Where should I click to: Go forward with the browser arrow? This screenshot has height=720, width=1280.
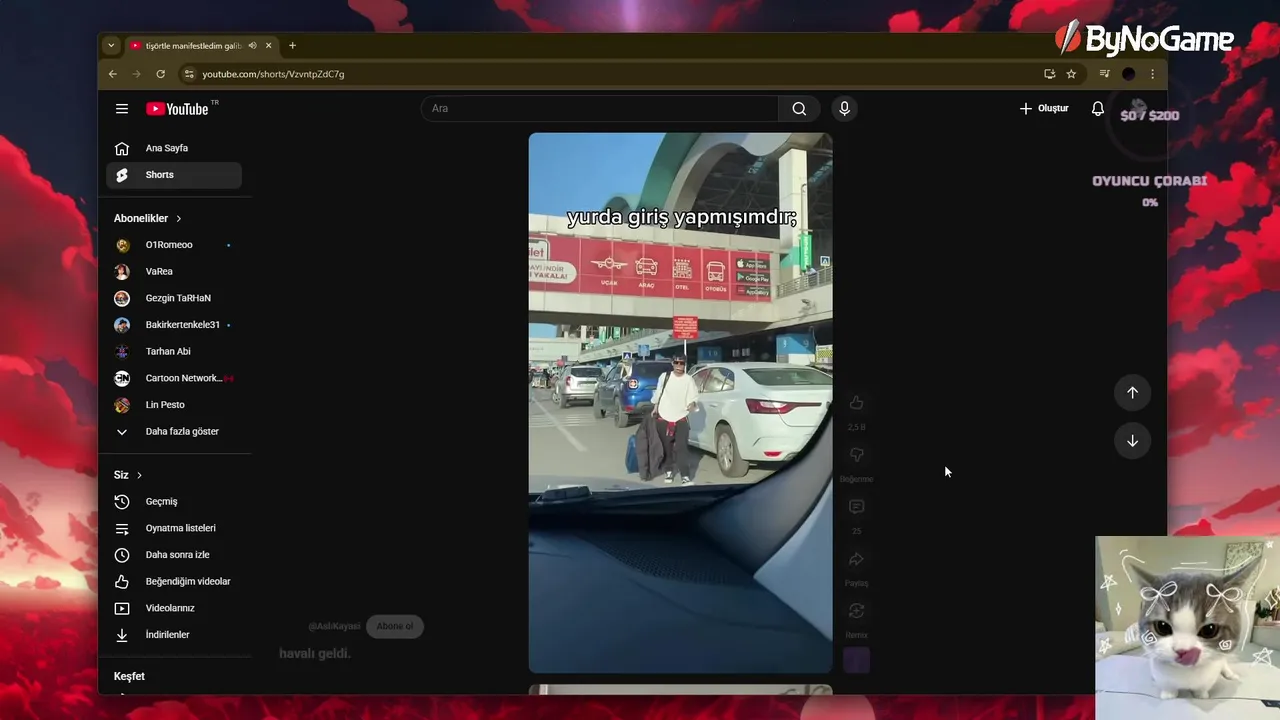[137, 74]
